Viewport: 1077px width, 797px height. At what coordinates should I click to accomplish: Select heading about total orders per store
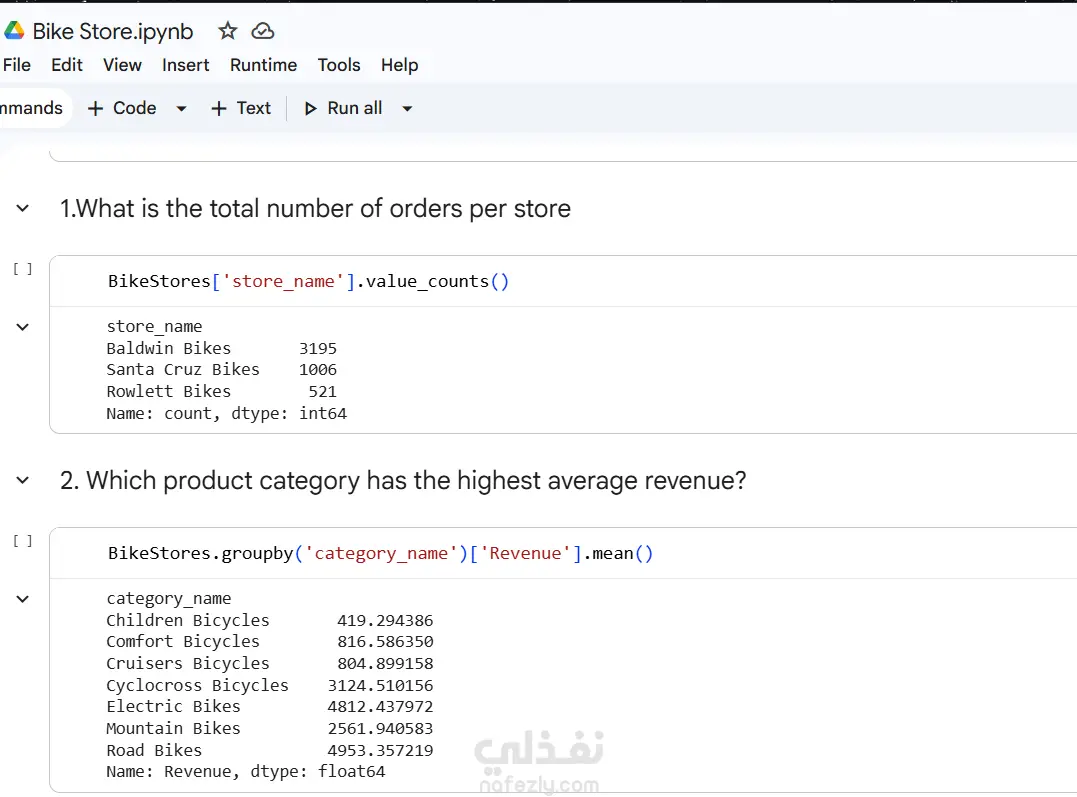(315, 209)
